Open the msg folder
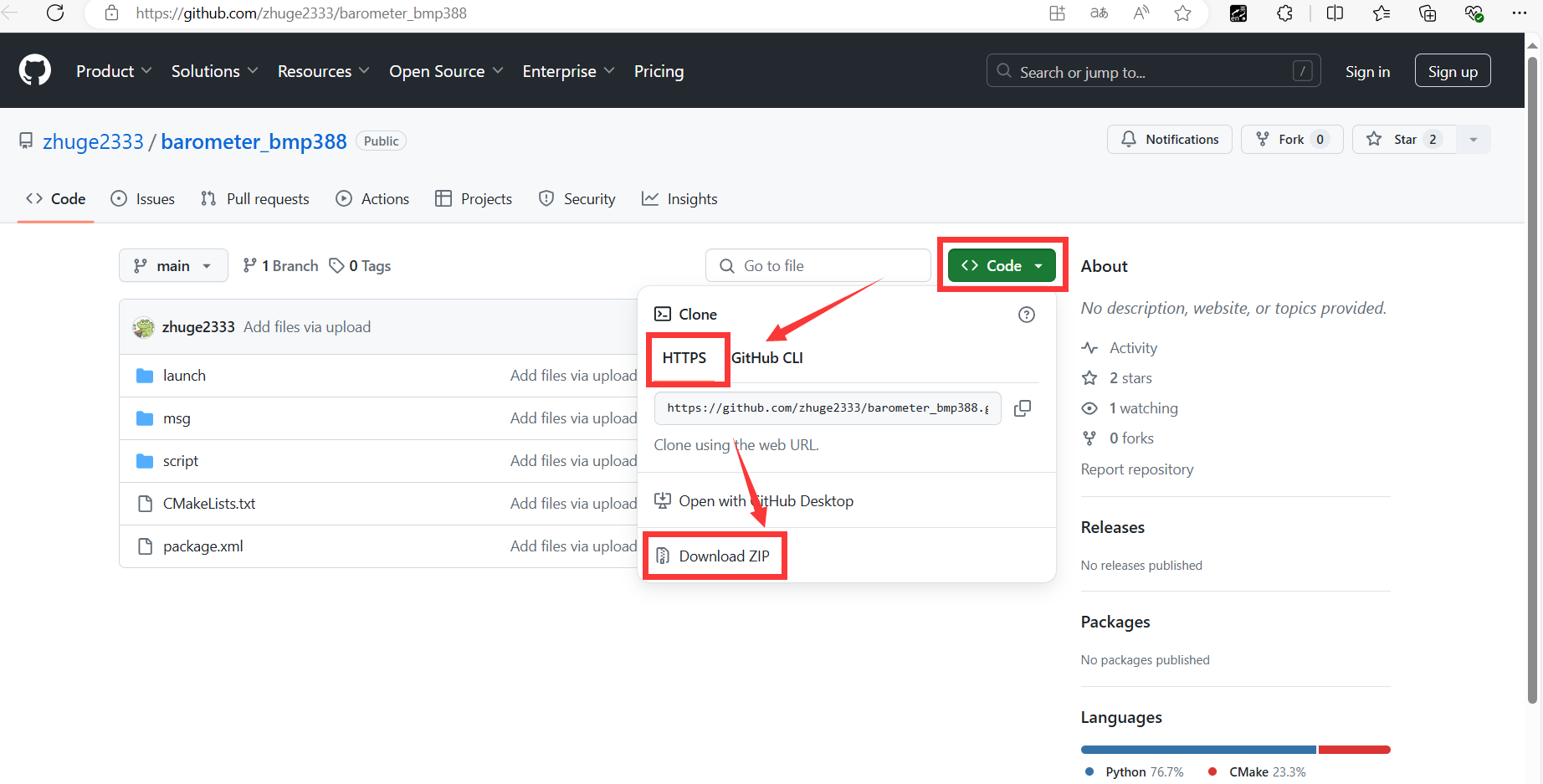The width and height of the screenshot is (1543, 784). [x=177, y=418]
